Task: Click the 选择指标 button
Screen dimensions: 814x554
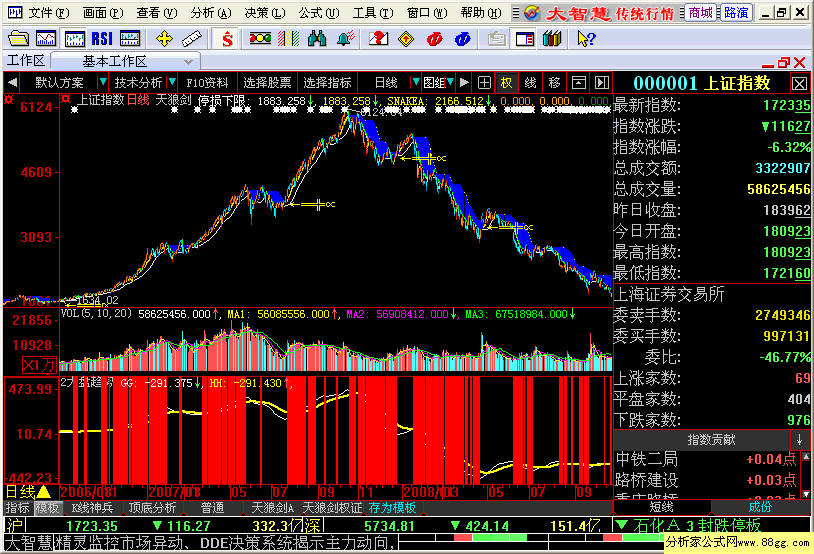Action: point(327,83)
